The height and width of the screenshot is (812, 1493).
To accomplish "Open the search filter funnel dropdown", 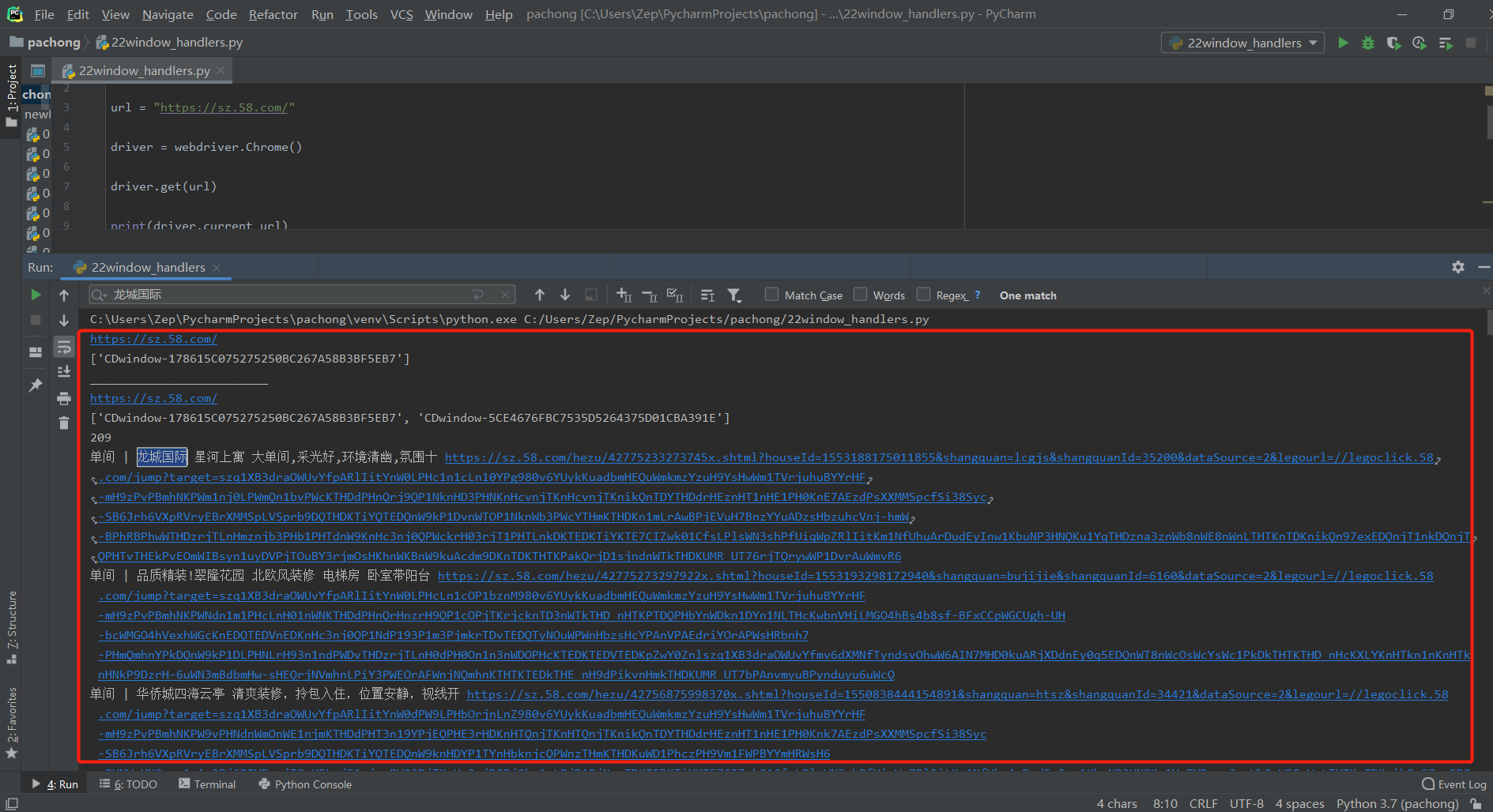I will coord(734,295).
